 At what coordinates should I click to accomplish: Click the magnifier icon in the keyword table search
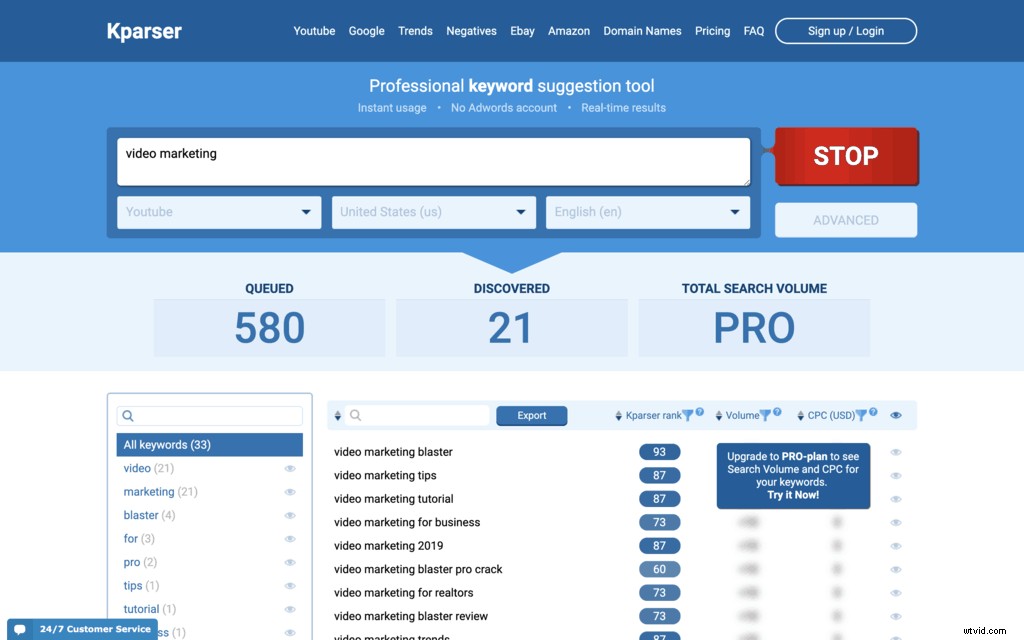pyautogui.click(x=355, y=415)
